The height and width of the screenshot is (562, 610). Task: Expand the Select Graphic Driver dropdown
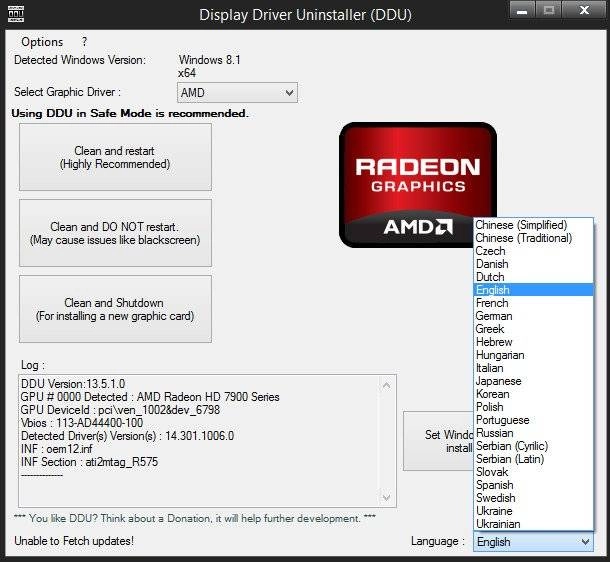point(237,93)
